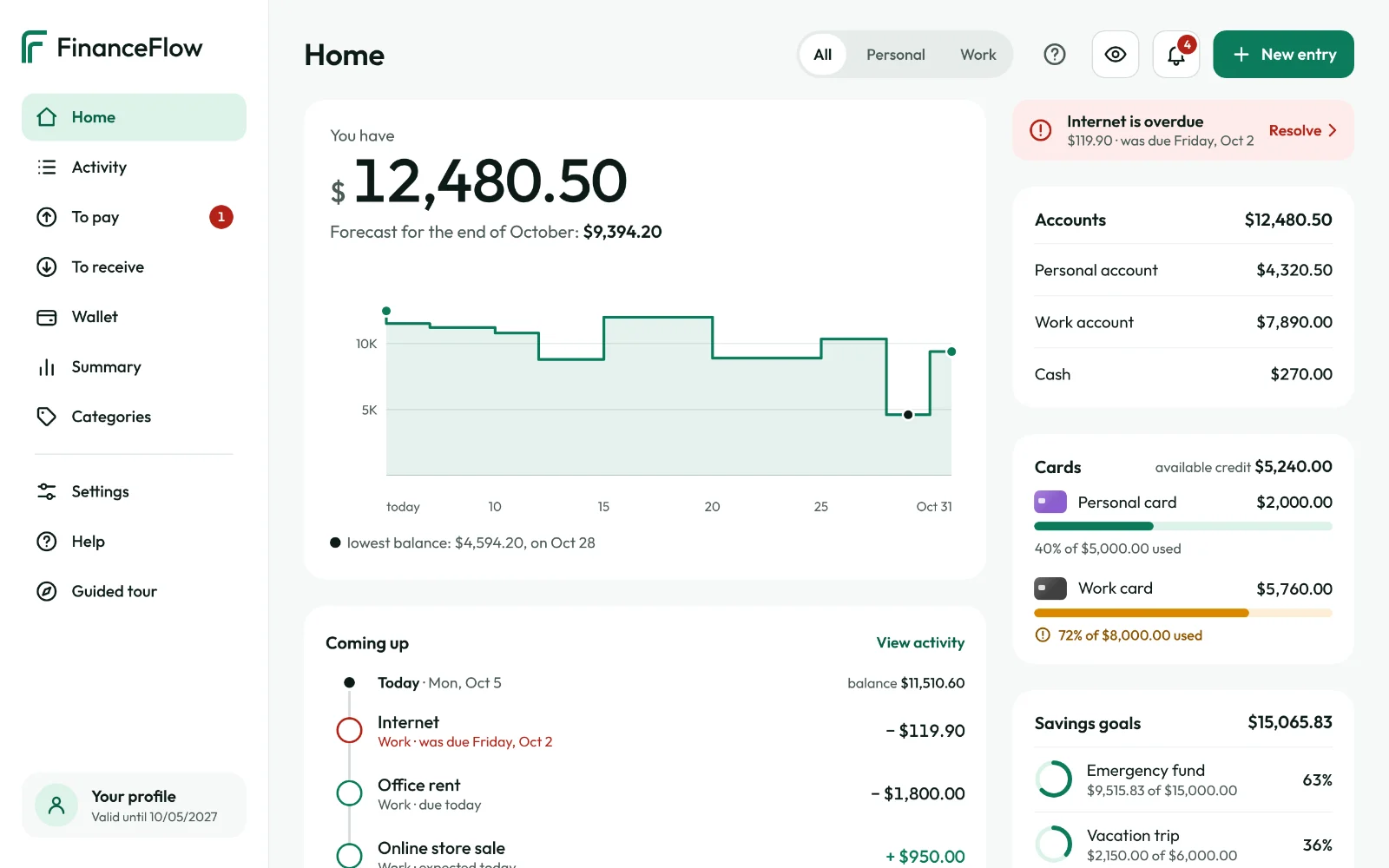Click the purple Personal card icon
The height and width of the screenshot is (868, 1389).
coord(1050,502)
